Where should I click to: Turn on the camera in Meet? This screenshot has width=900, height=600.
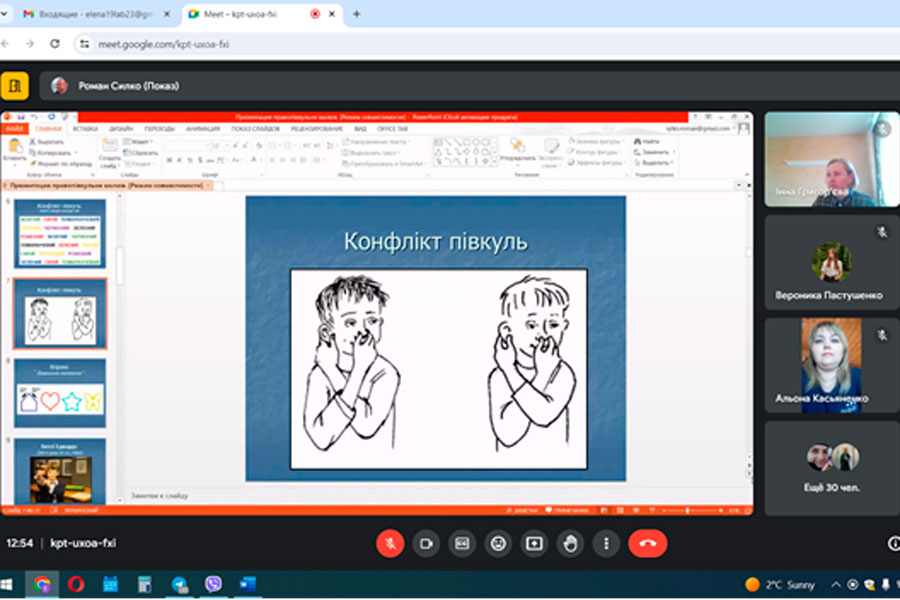426,543
